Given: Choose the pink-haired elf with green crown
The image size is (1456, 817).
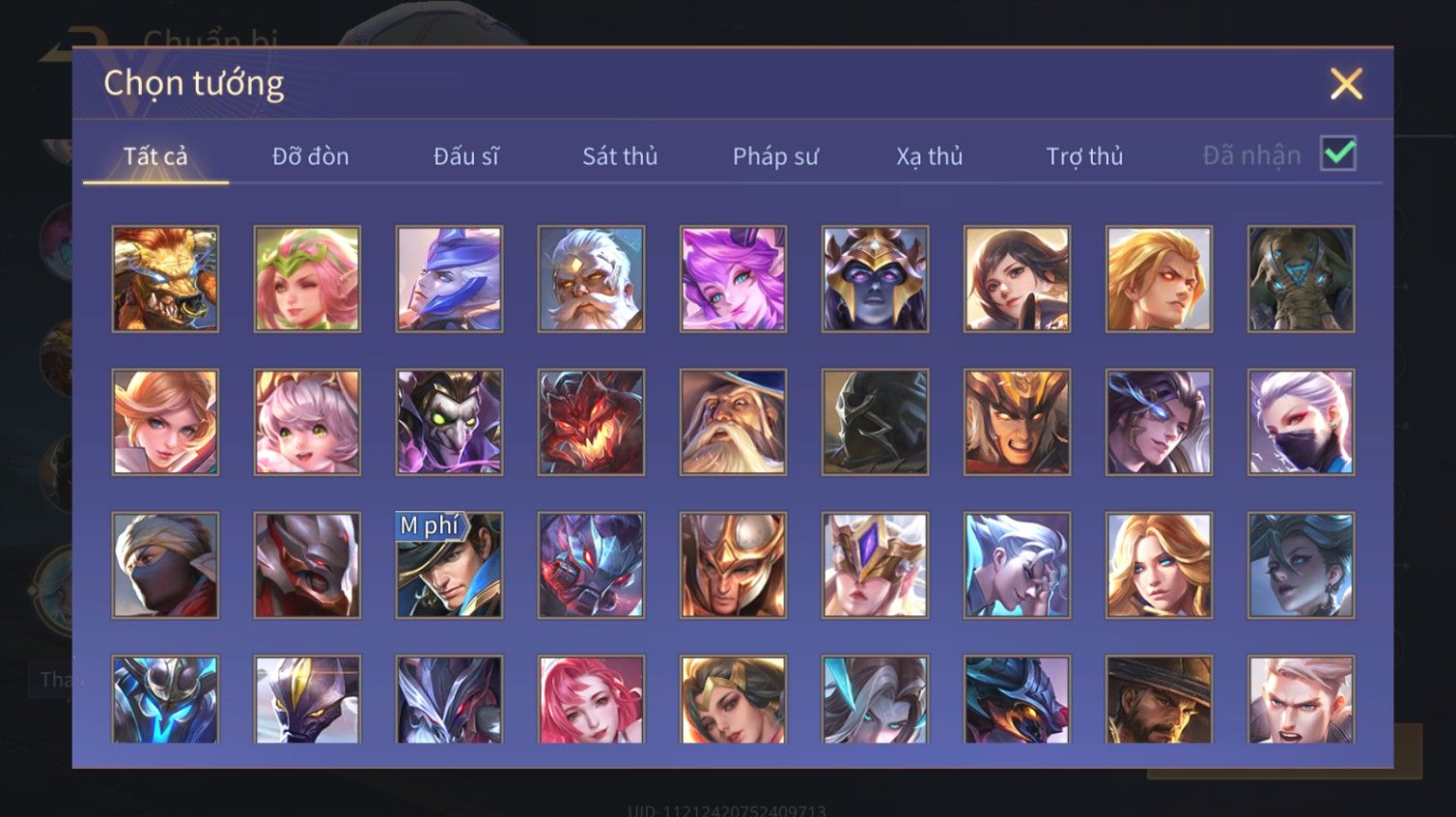Looking at the screenshot, I should (307, 279).
